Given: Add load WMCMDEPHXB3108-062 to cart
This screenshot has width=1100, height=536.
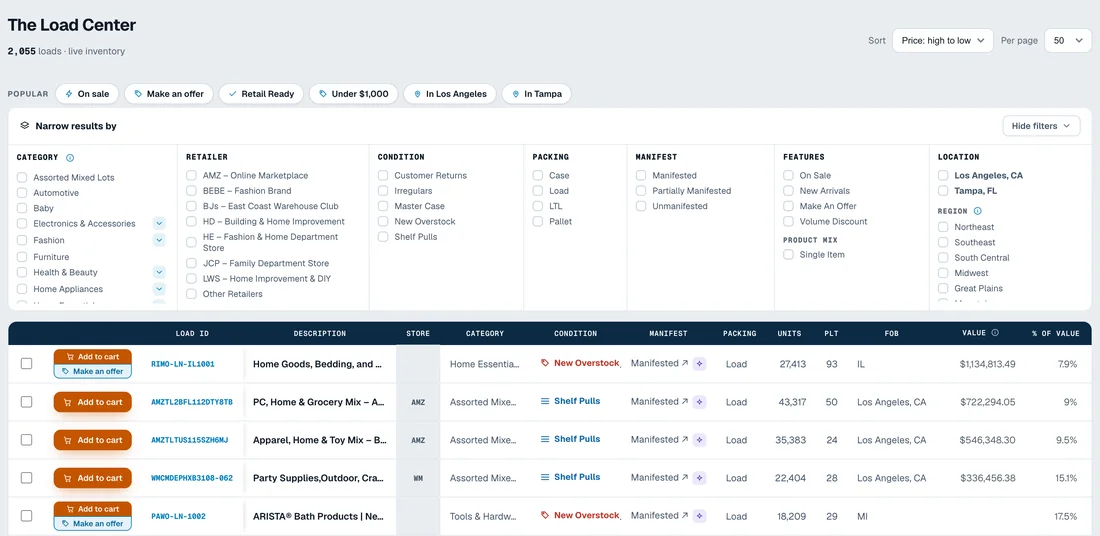Looking at the screenshot, I should pyautogui.click(x=93, y=478).
